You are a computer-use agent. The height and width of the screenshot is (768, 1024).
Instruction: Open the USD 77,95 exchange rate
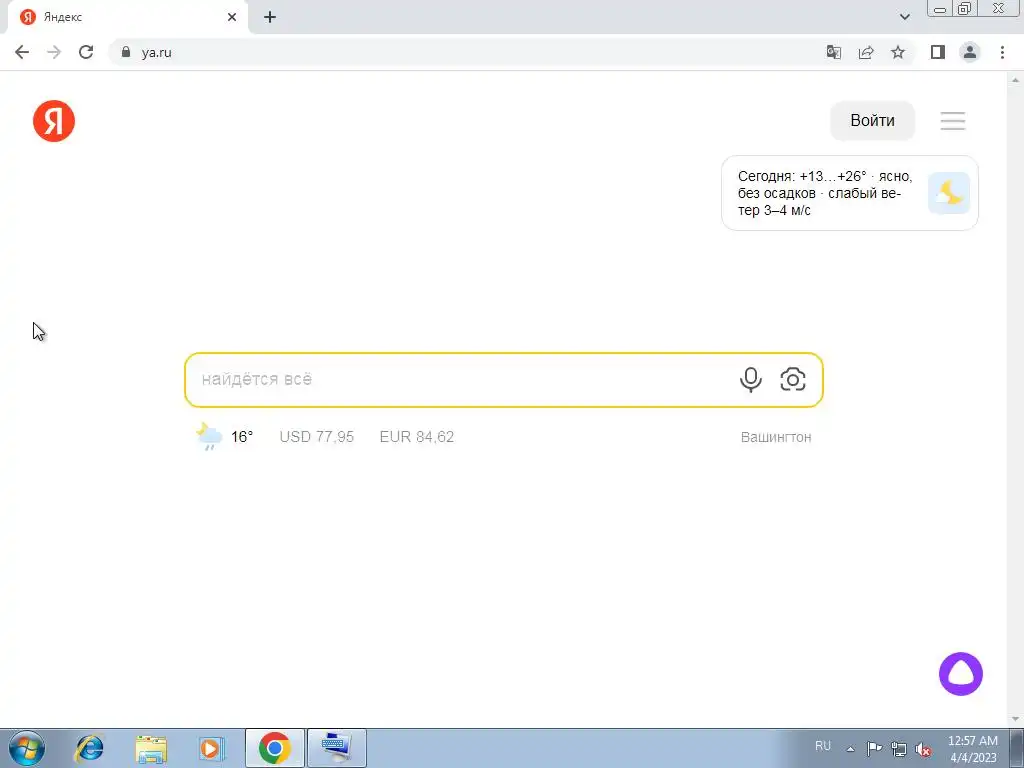(x=317, y=437)
